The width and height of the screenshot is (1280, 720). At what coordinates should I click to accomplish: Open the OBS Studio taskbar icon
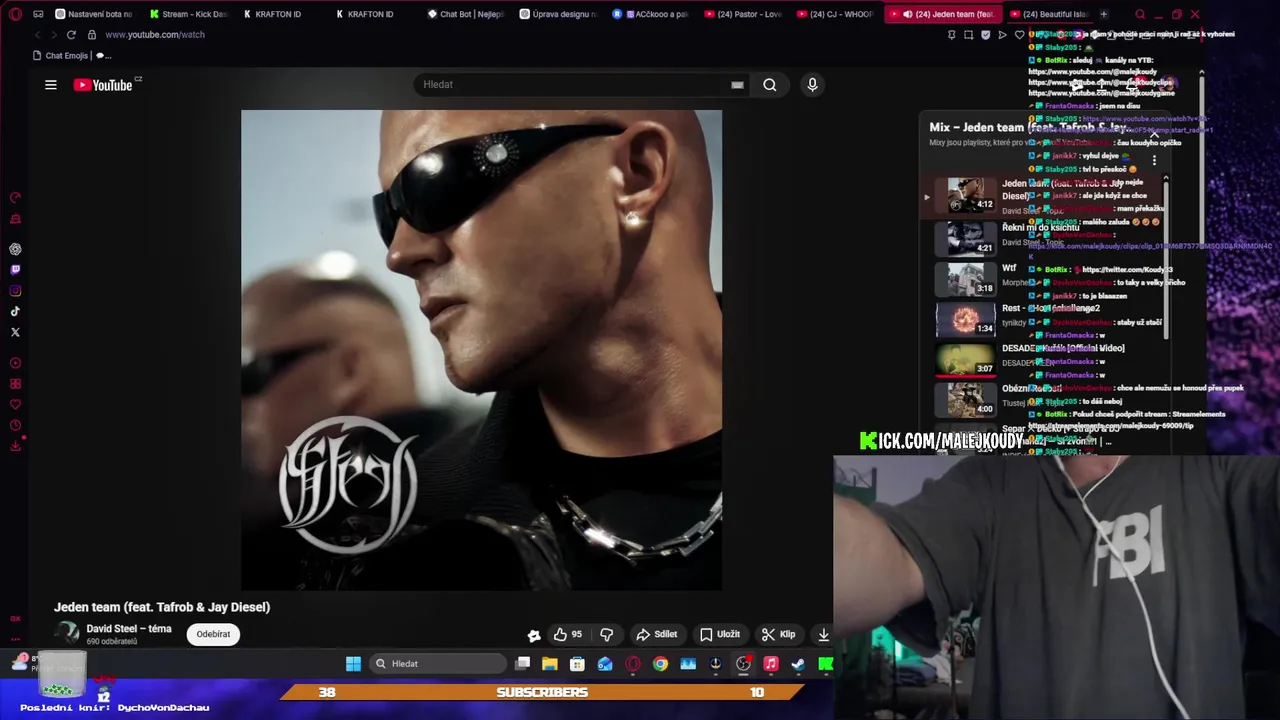pyautogui.click(x=743, y=664)
